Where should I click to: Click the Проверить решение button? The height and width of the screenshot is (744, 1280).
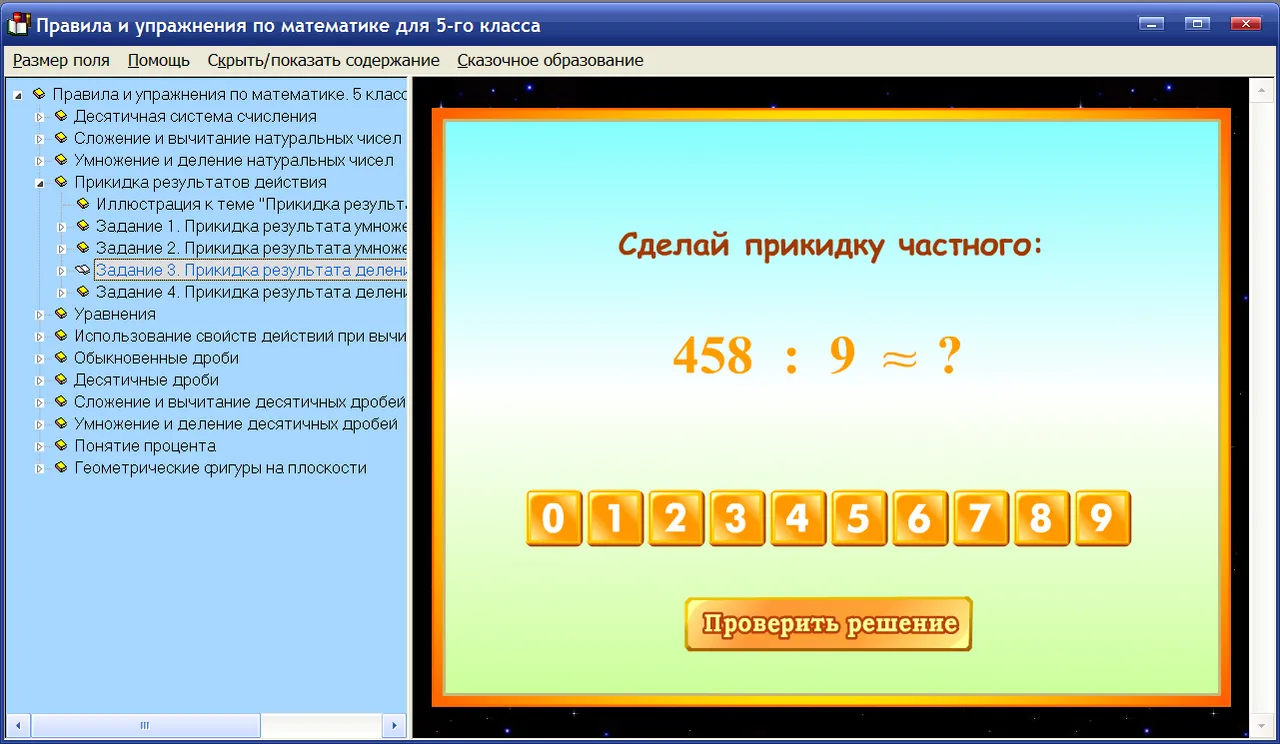pyautogui.click(x=829, y=624)
